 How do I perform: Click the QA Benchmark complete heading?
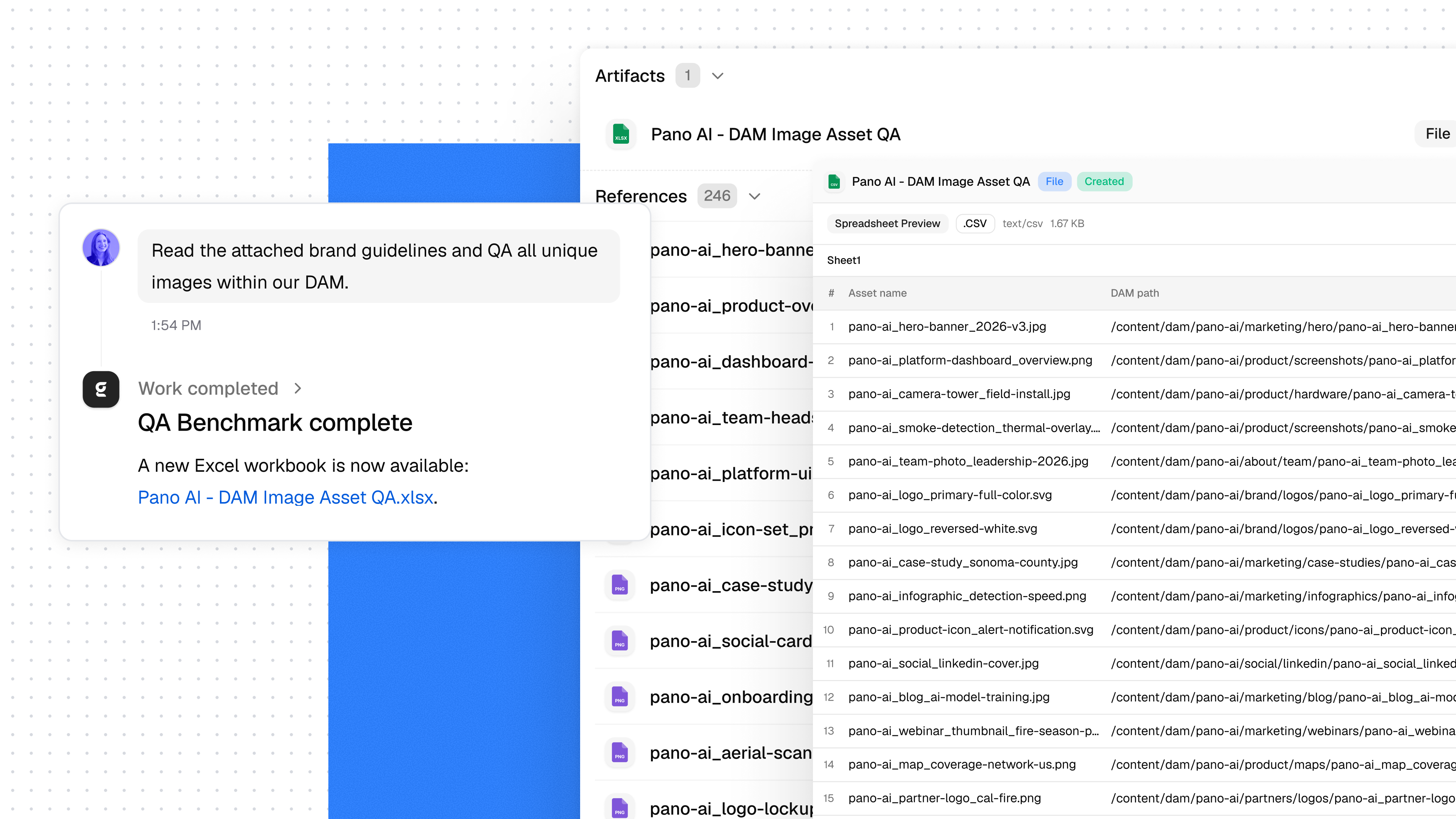tap(275, 423)
